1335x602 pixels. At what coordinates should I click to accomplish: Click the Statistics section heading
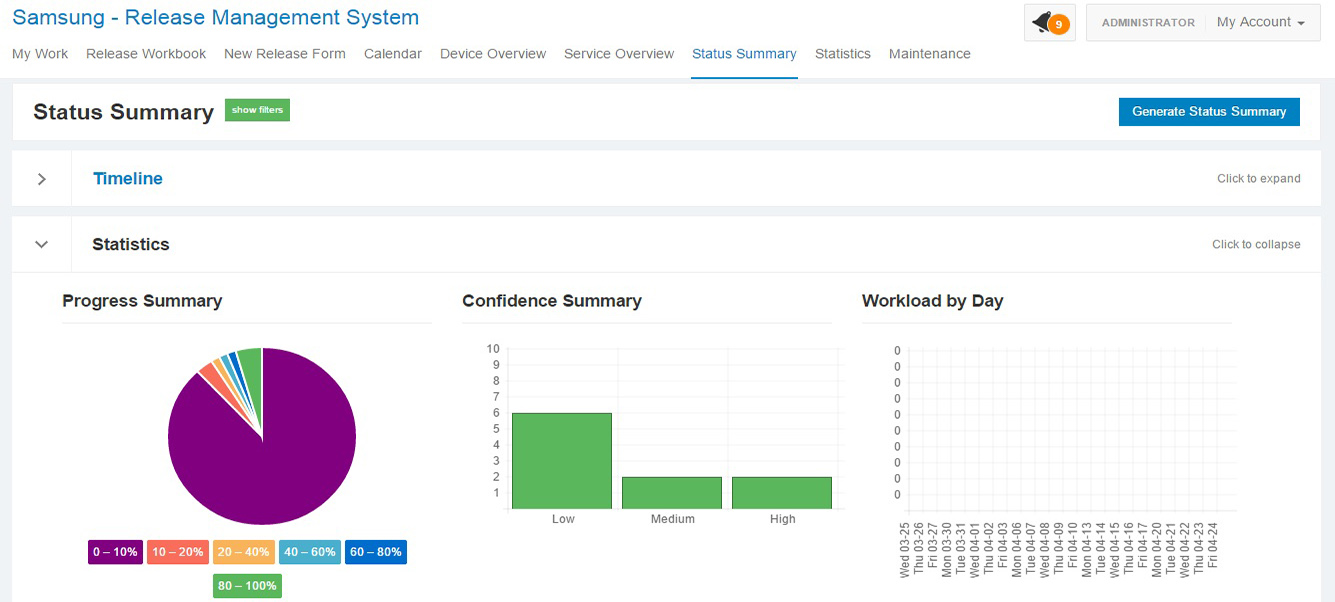[131, 244]
